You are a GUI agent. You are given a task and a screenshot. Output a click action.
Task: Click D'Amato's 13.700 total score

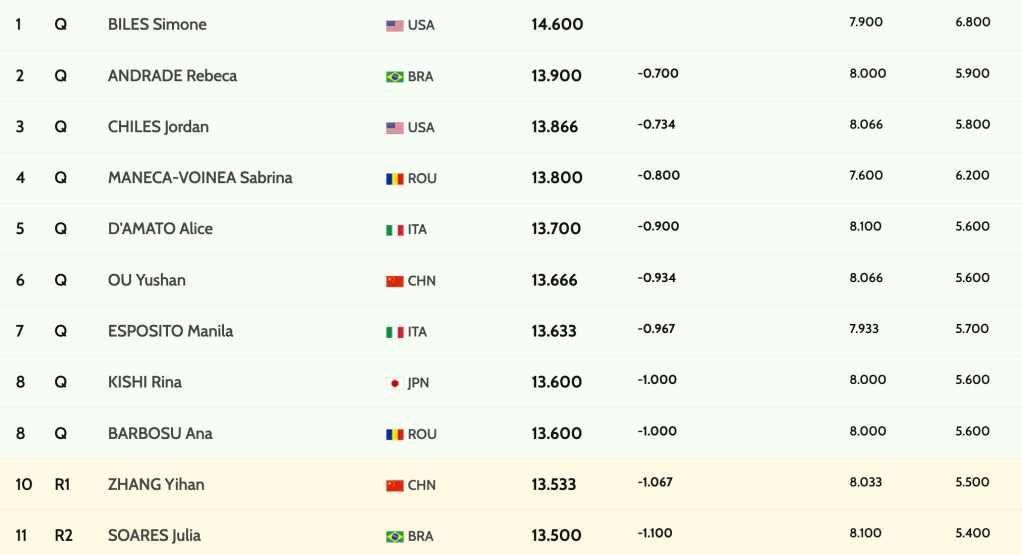point(556,229)
